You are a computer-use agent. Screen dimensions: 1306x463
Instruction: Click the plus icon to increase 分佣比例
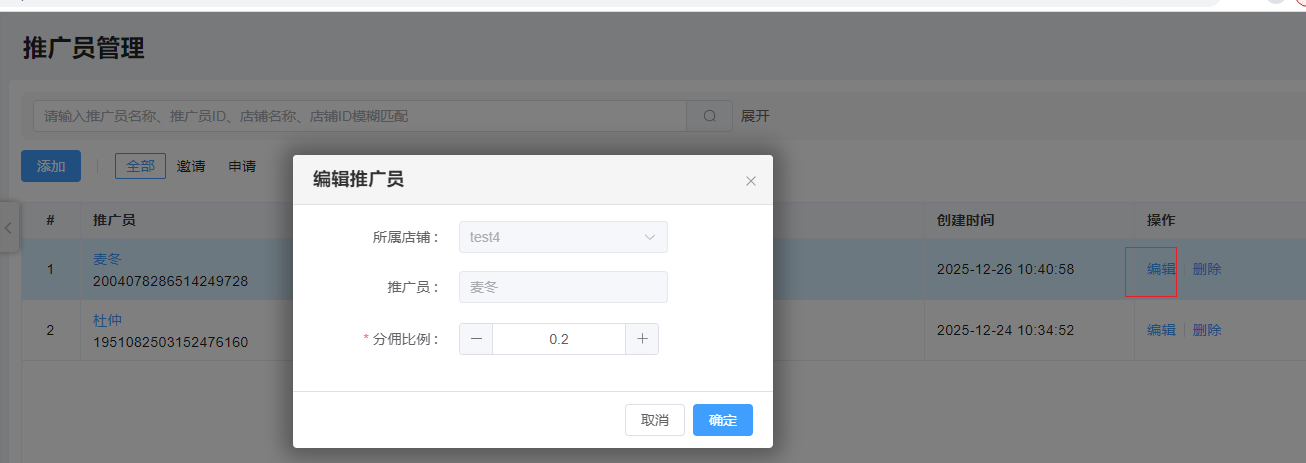[x=642, y=339]
